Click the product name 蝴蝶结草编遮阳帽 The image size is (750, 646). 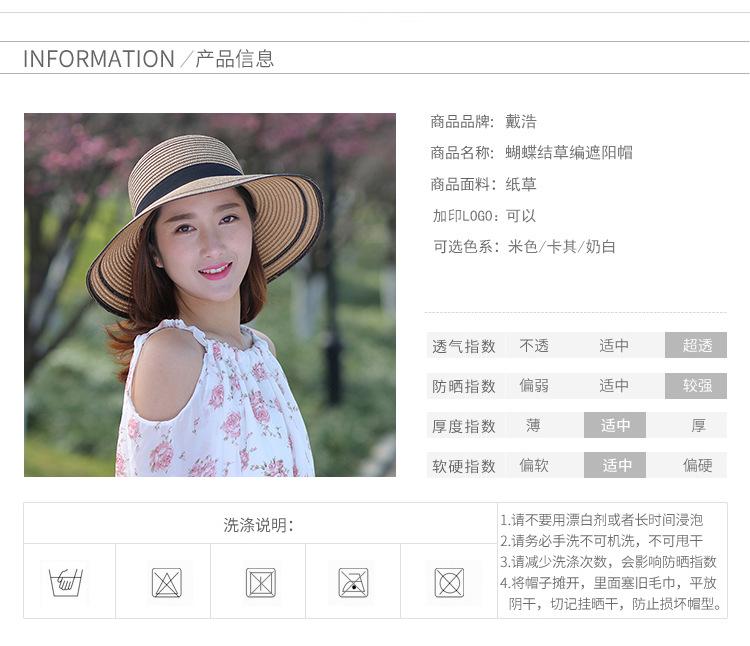coord(569,153)
